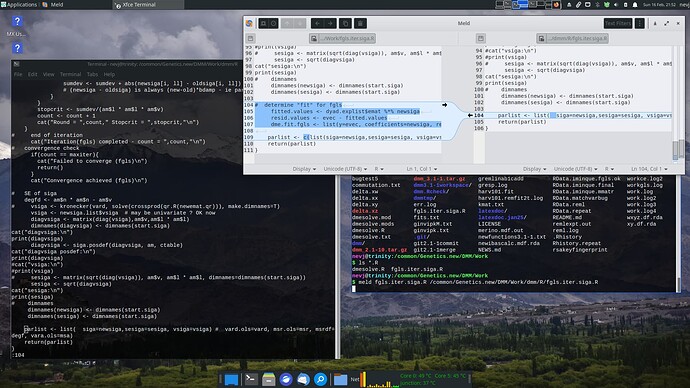Open the Tabs menu in the terminal window

pos(92,74)
